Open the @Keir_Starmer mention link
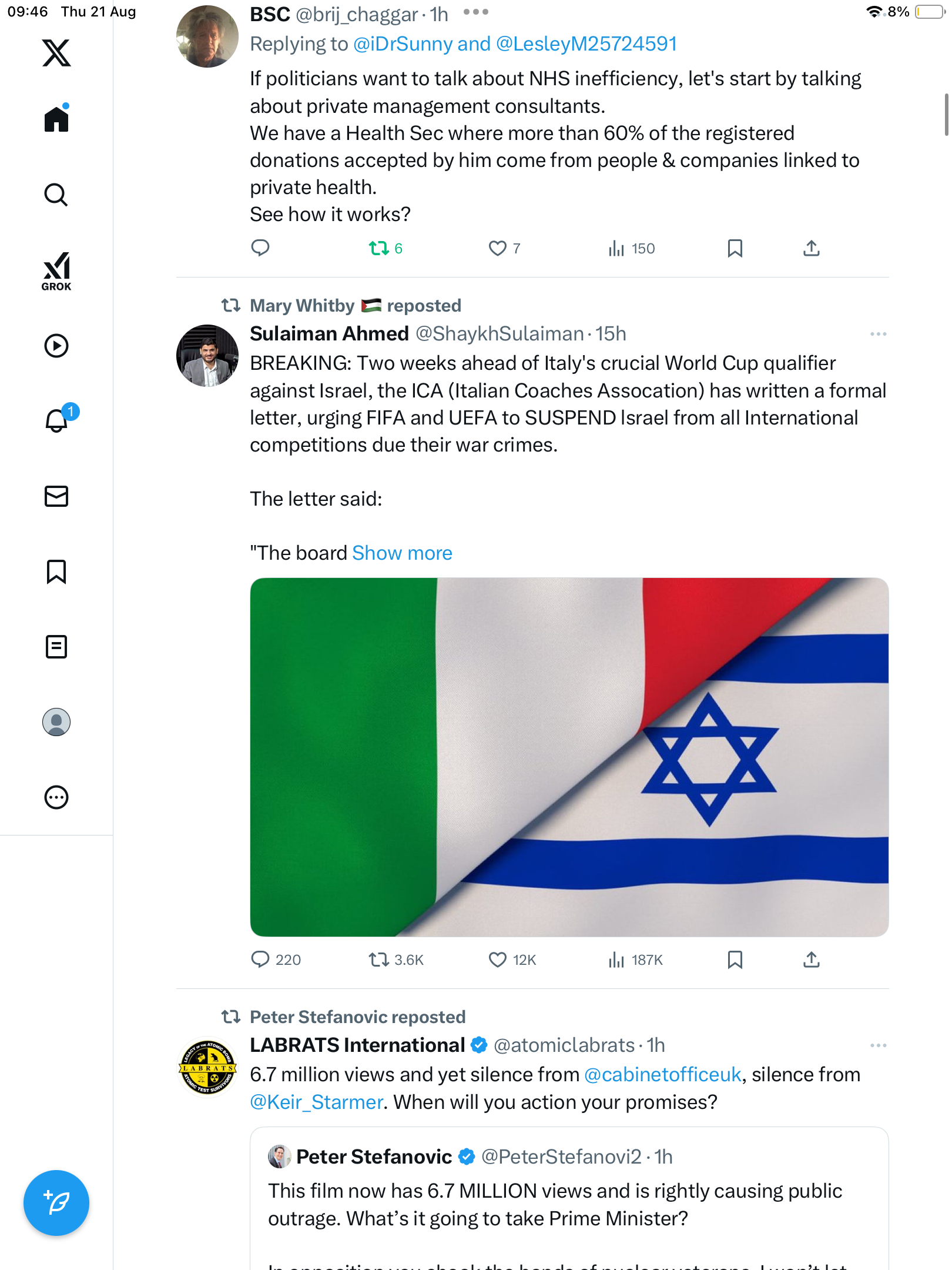The image size is (952, 1270). (317, 1102)
